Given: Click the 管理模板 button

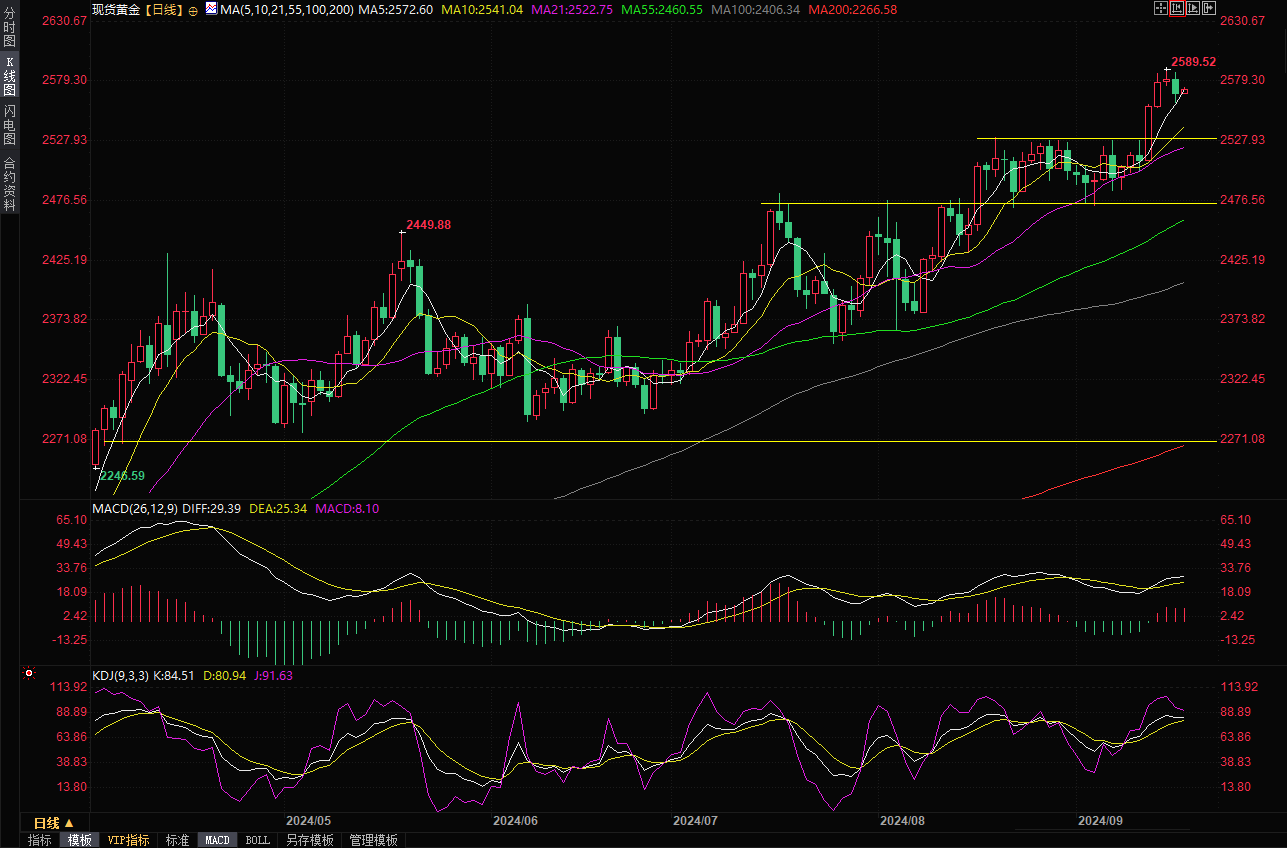Looking at the screenshot, I should click(x=373, y=840).
